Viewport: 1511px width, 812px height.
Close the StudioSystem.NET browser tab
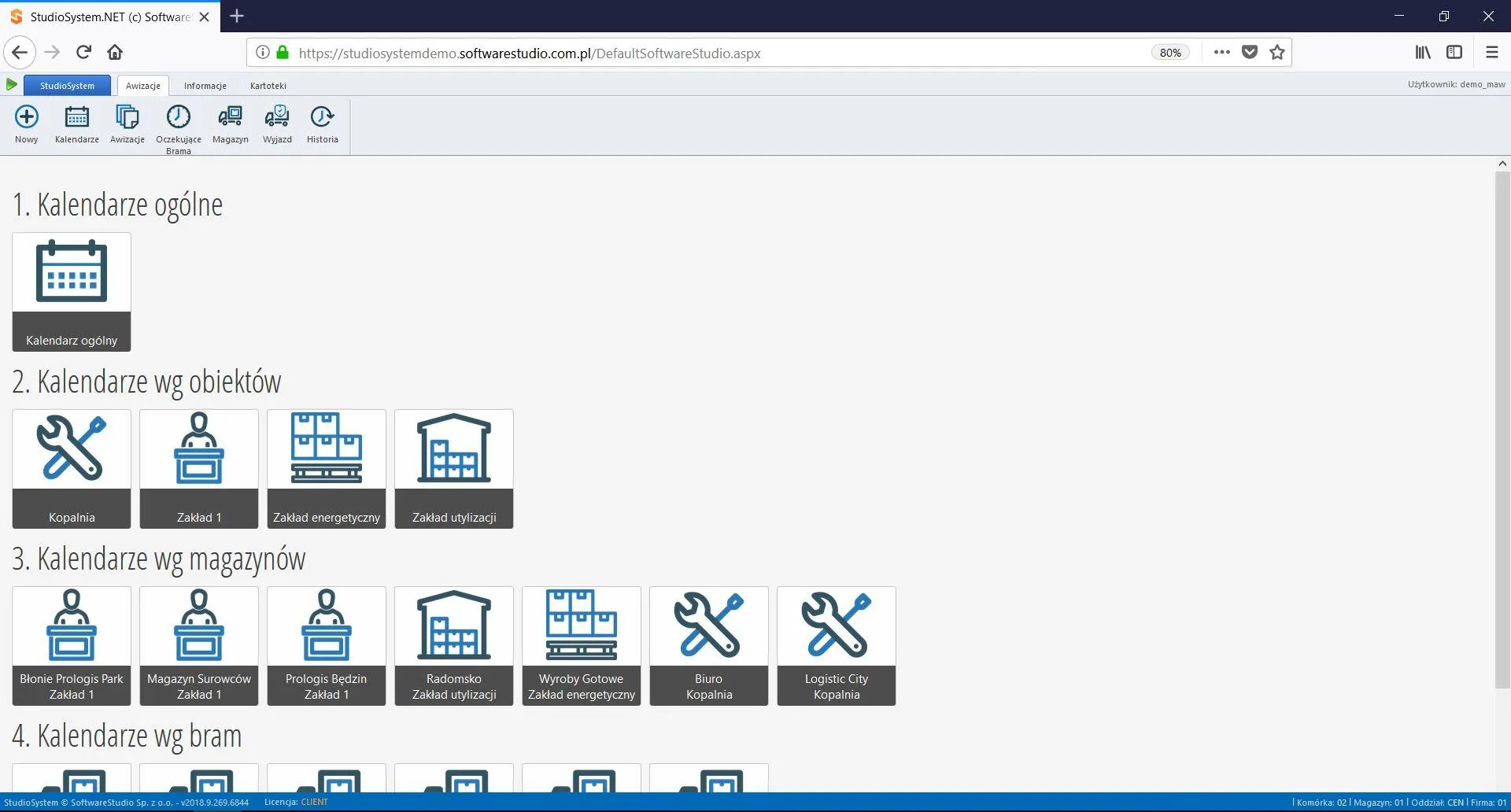204,17
